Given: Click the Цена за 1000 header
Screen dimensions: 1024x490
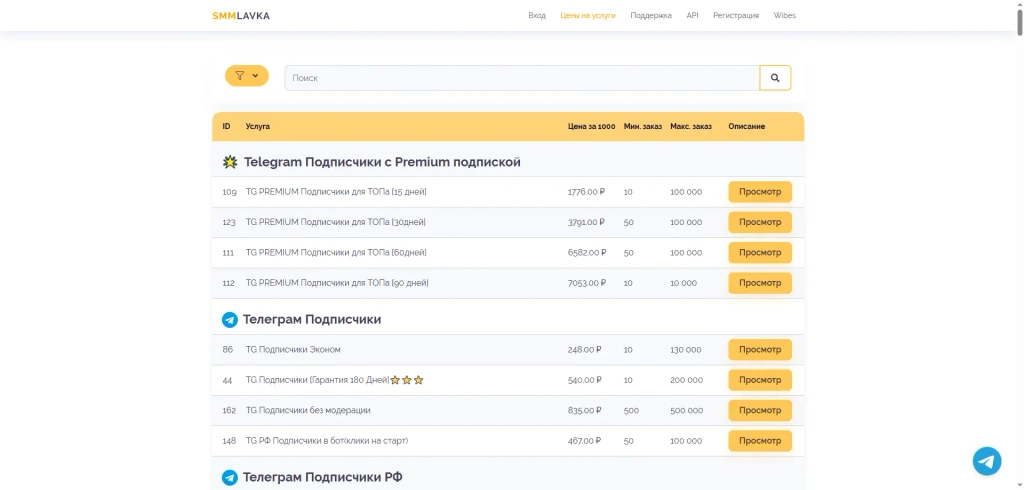Looking at the screenshot, I should click(592, 127).
